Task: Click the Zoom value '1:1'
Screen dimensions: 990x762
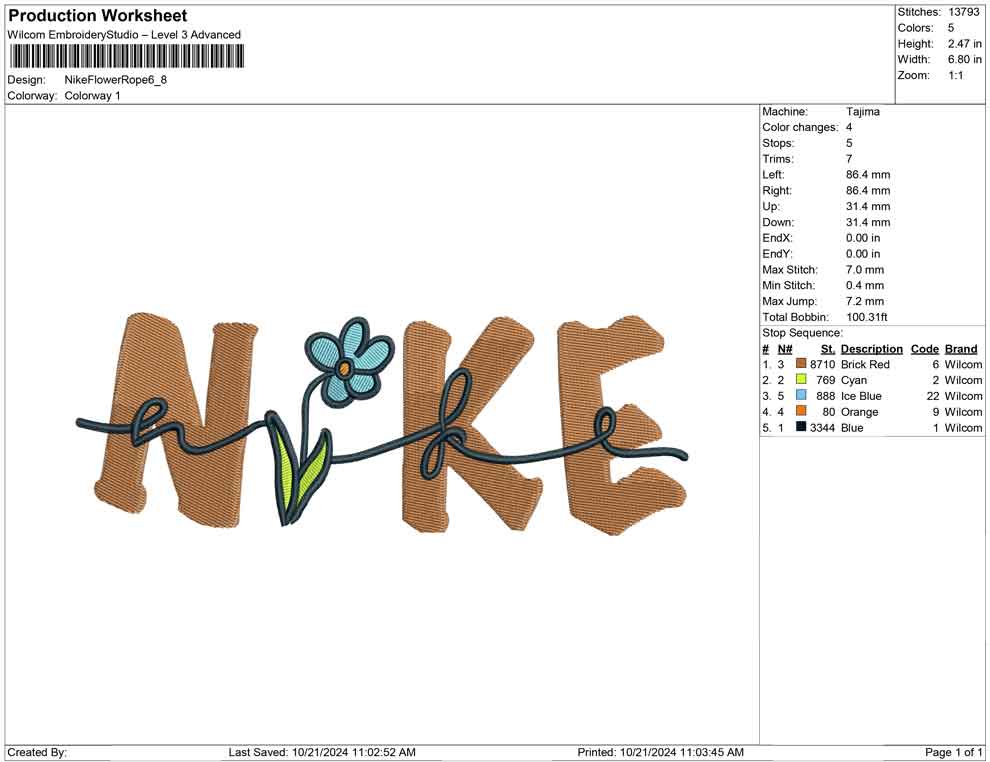Action: 955,75
